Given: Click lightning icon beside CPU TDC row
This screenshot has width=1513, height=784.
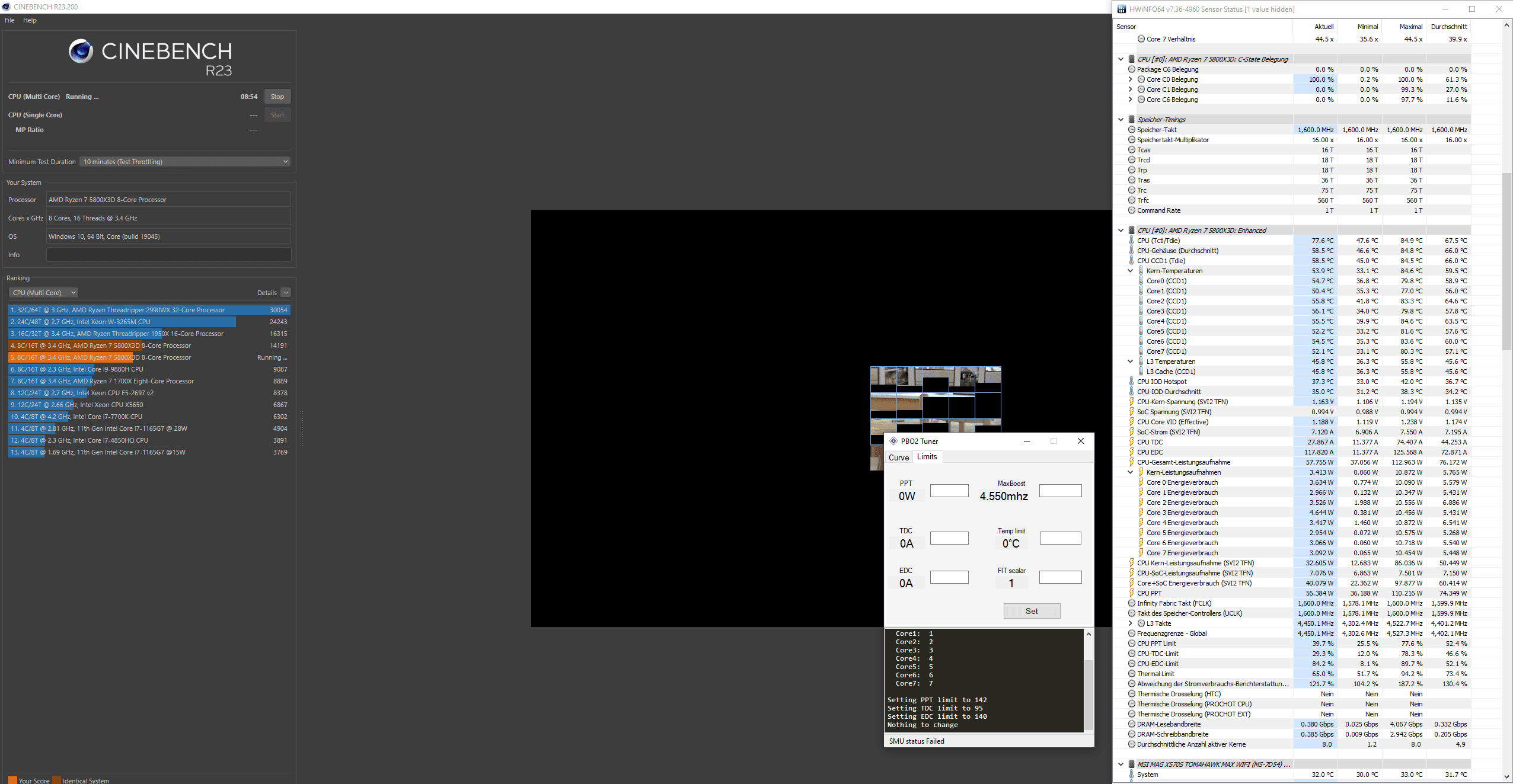Looking at the screenshot, I should pyautogui.click(x=1132, y=442).
